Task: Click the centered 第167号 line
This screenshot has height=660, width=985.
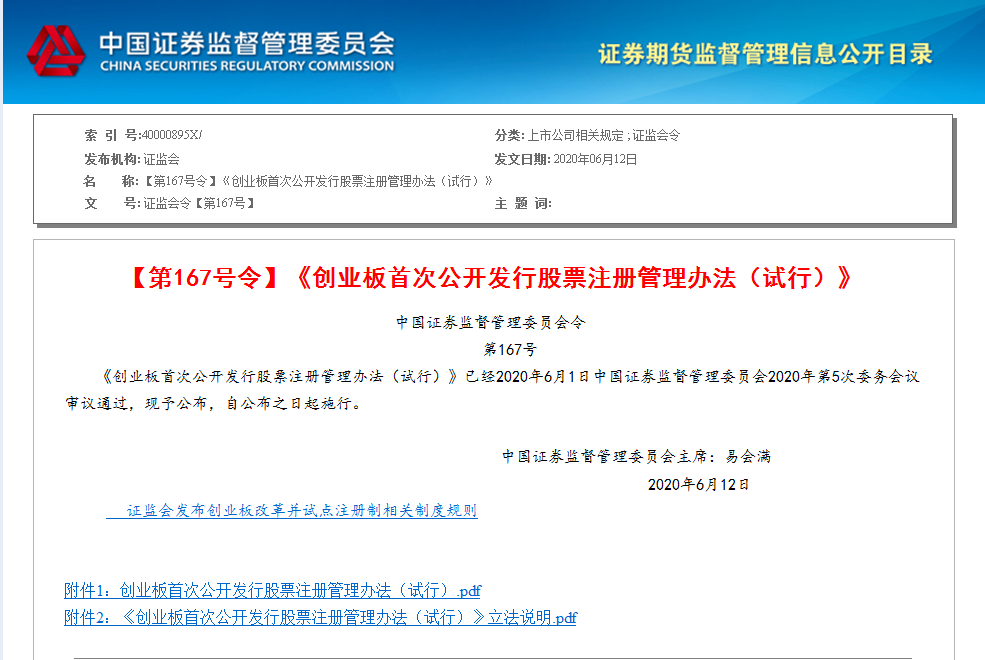Action: (x=510, y=349)
